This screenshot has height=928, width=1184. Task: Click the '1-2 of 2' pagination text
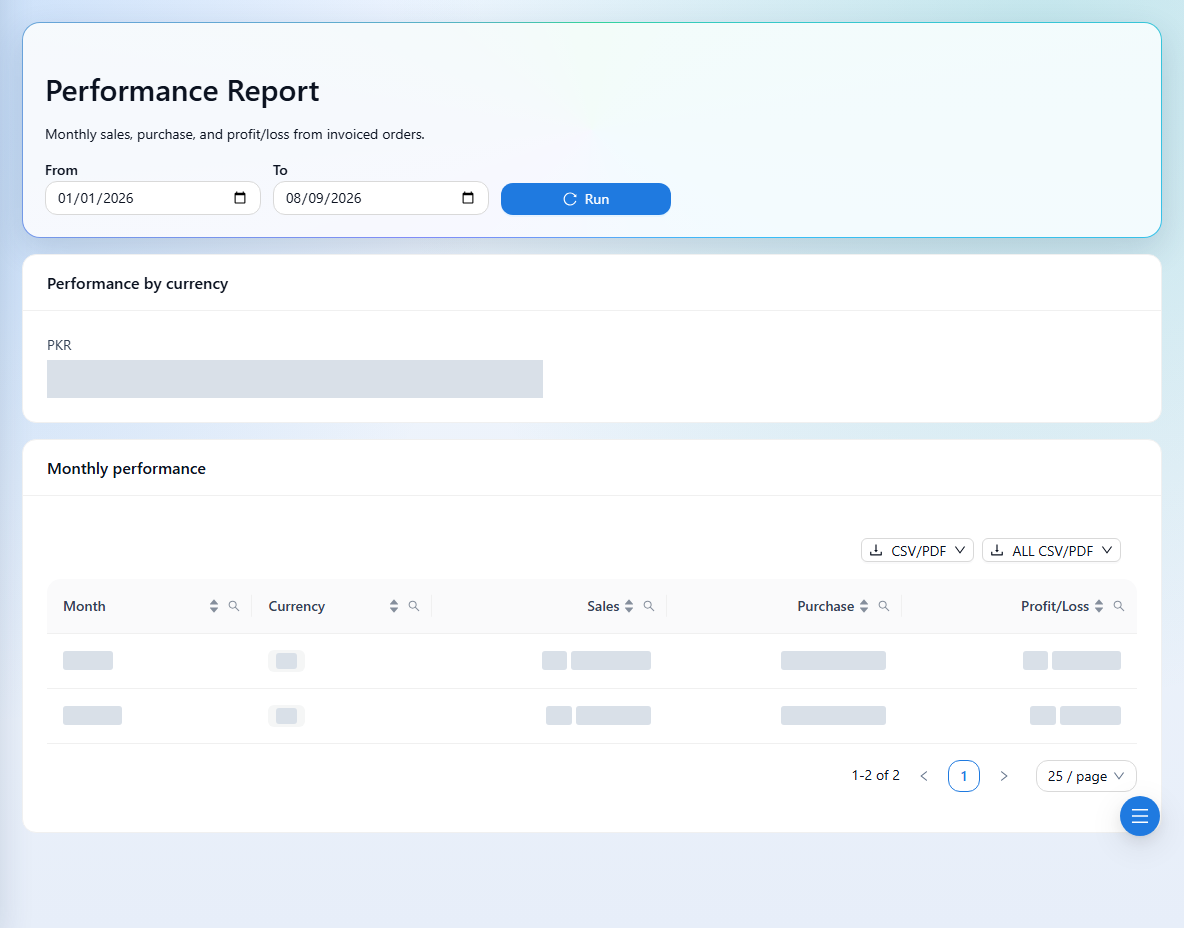pos(875,775)
